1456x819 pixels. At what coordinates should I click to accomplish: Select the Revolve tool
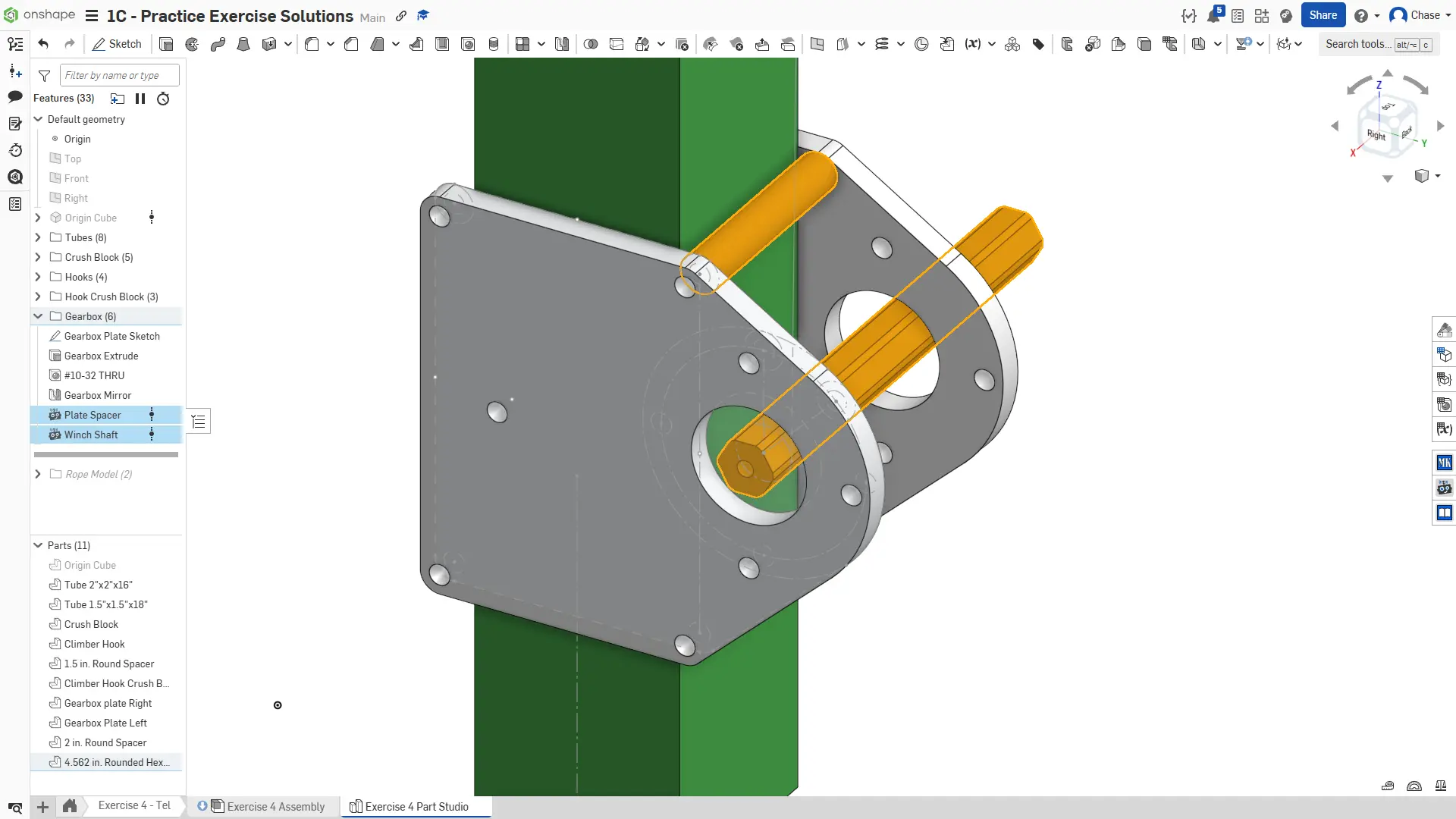[192, 44]
